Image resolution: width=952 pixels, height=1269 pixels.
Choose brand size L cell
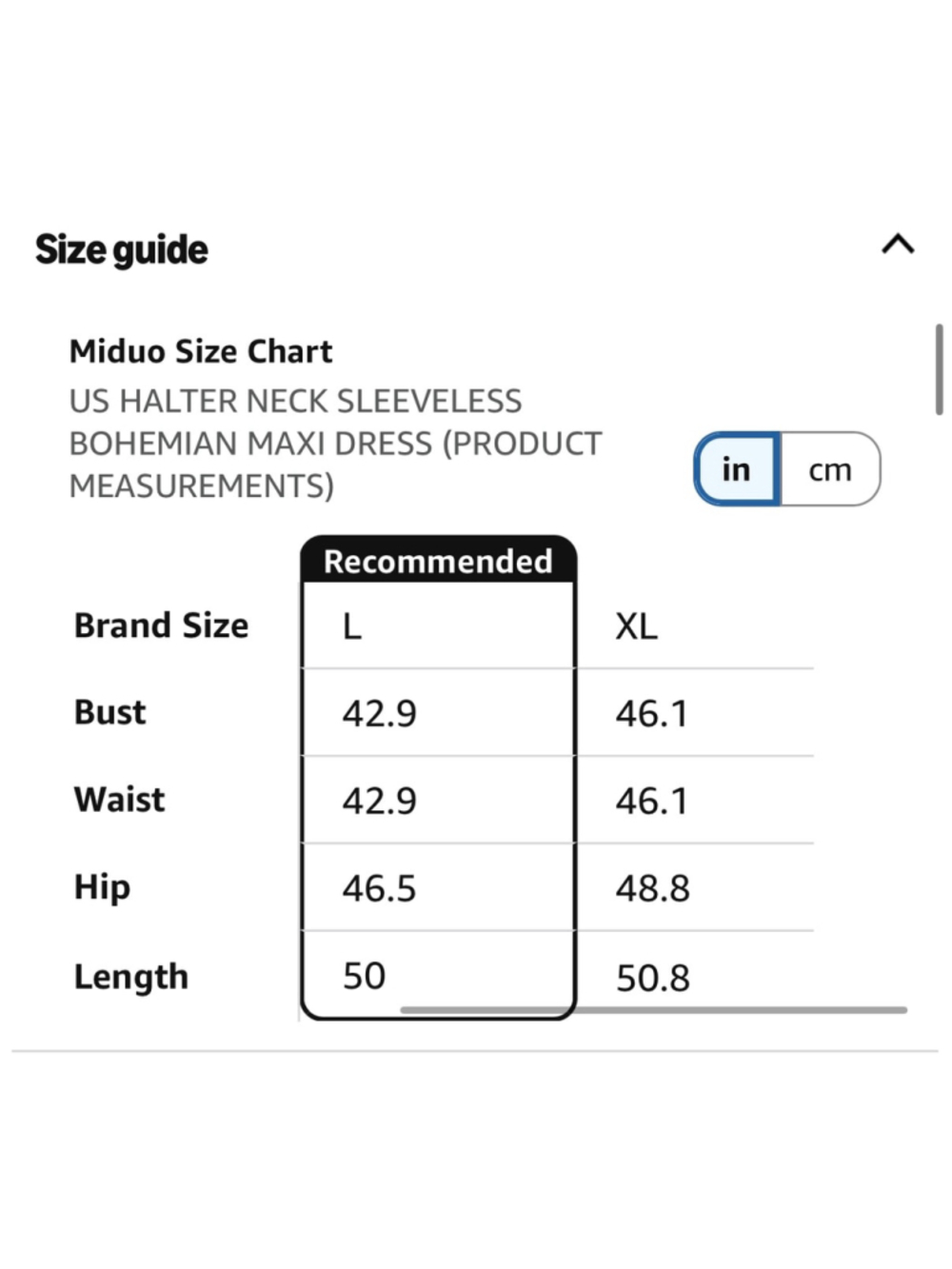pyautogui.click(x=438, y=625)
